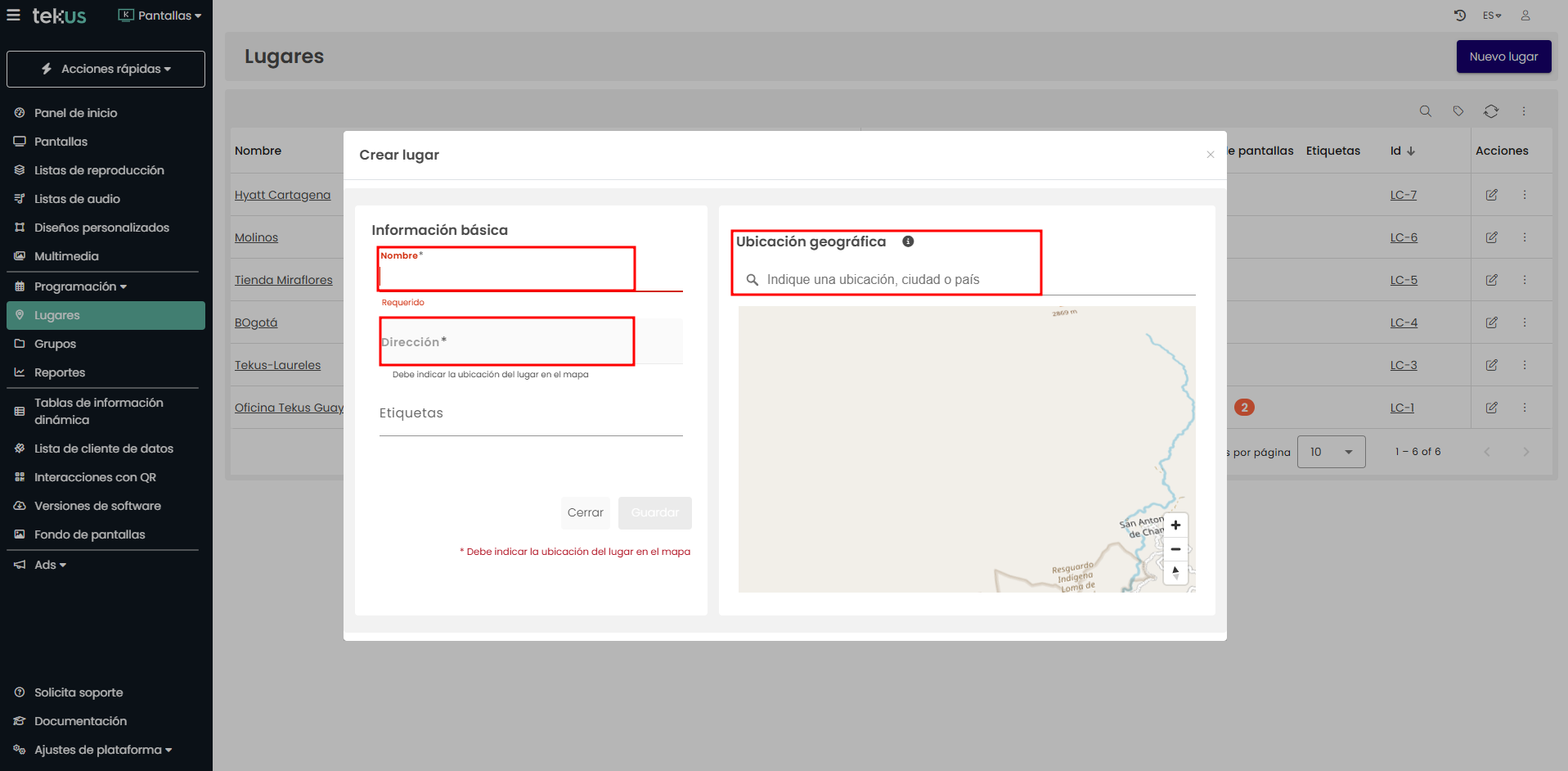Click the tag filter icon above table
Screen dimensions: 1568x771
[1458, 111]
